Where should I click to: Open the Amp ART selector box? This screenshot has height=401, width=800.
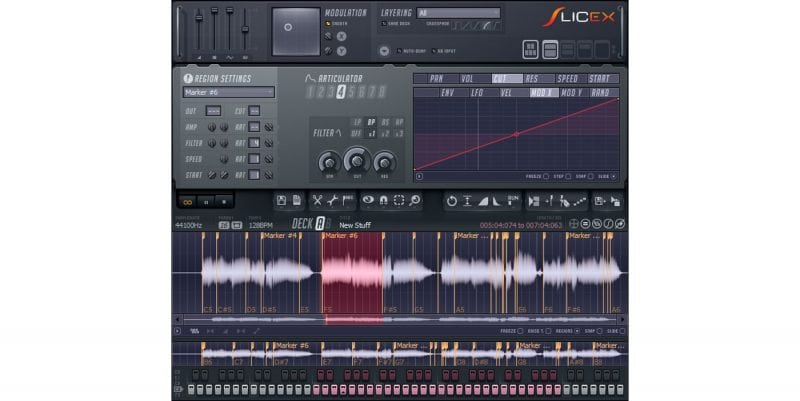point(254,127)
